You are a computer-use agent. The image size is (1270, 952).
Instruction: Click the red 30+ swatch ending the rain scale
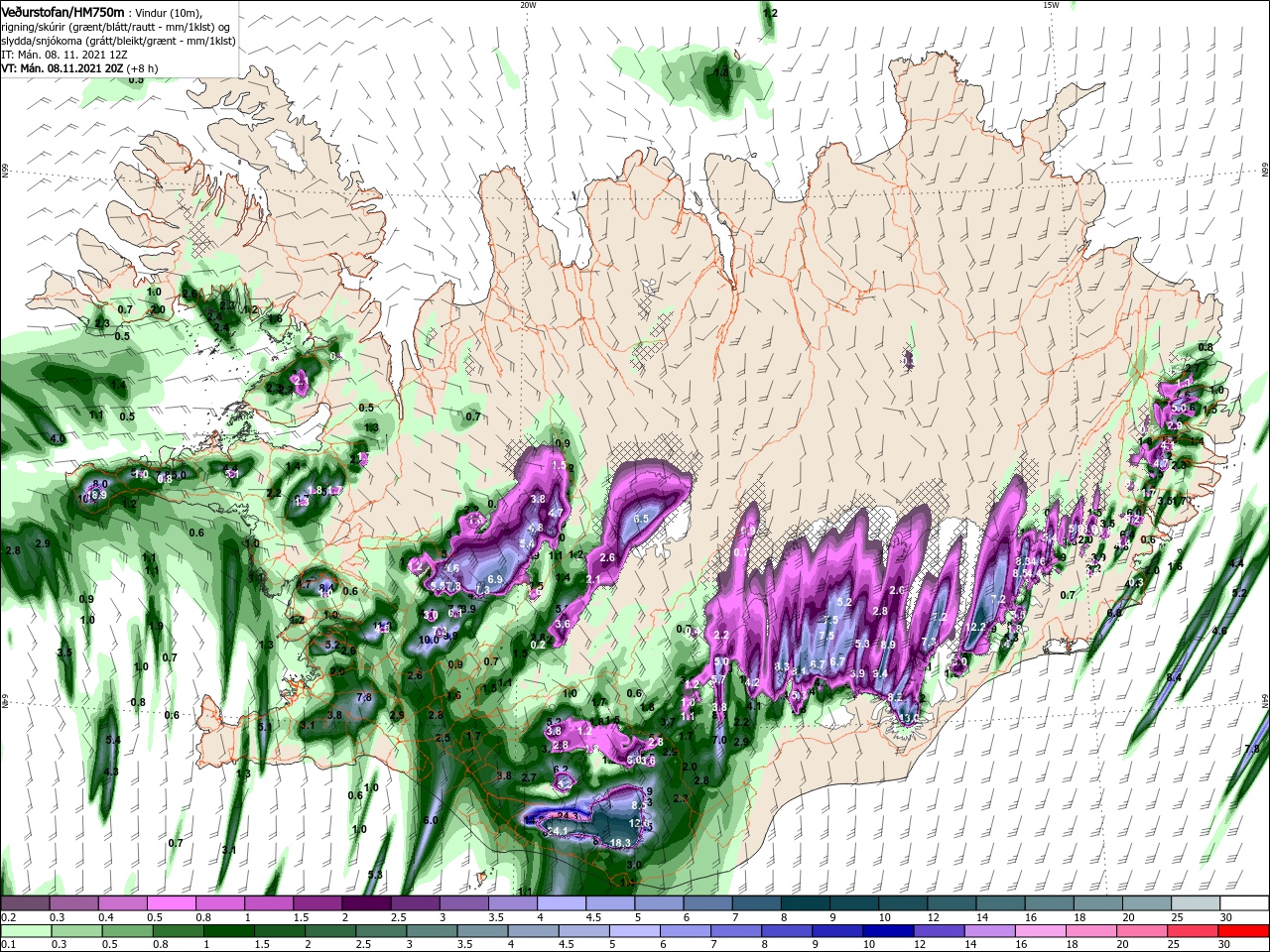1244,931
